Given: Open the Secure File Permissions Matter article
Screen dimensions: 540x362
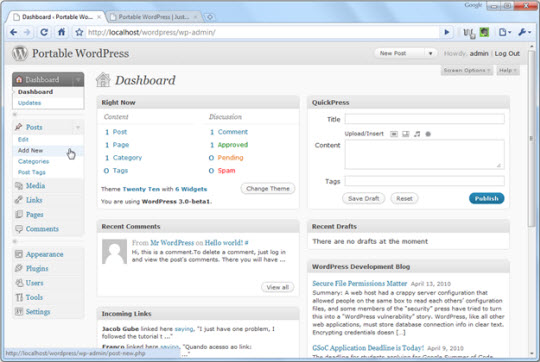Looking at the screenshot, I should 360,283.
